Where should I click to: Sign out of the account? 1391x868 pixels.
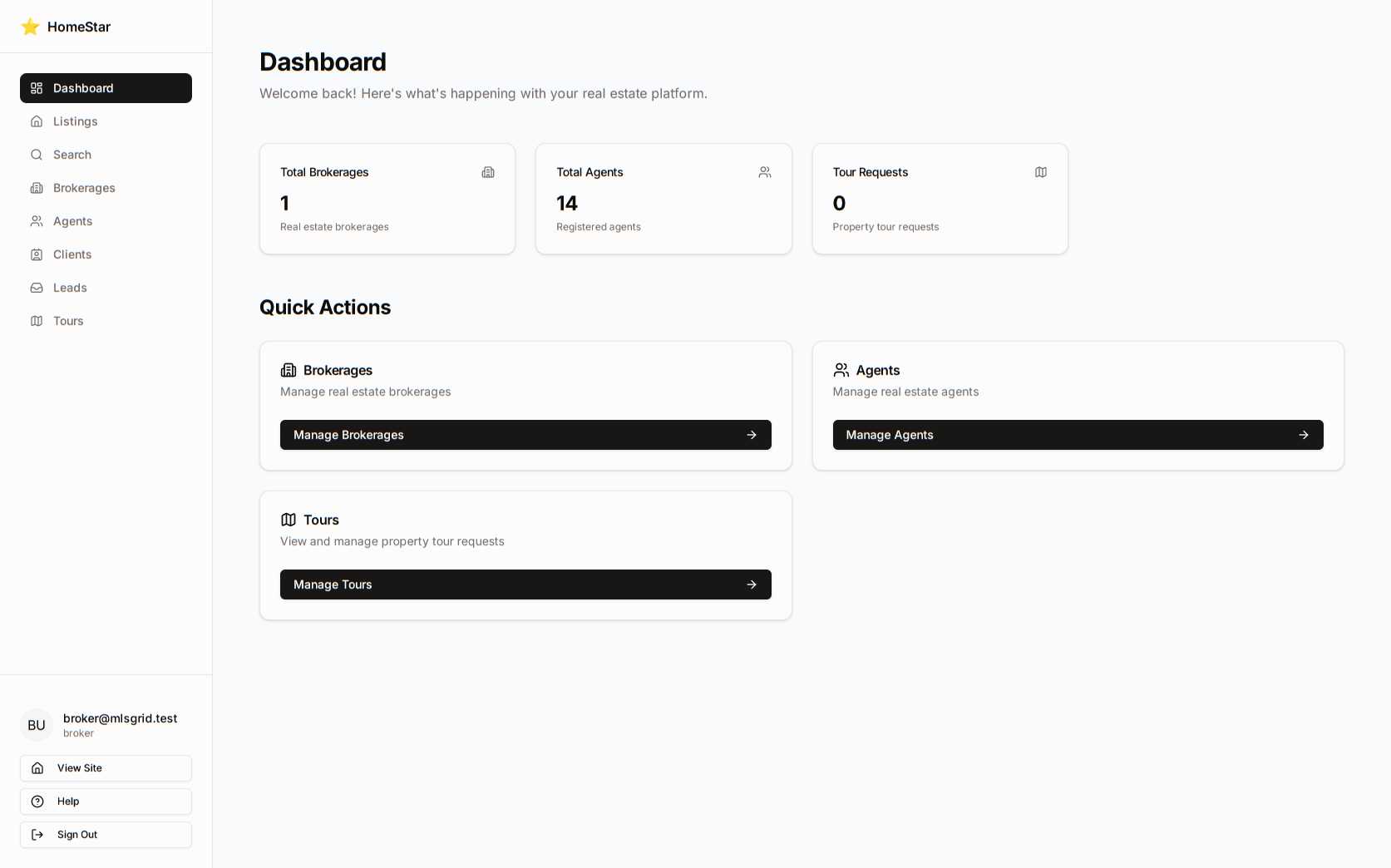point(106,835)
